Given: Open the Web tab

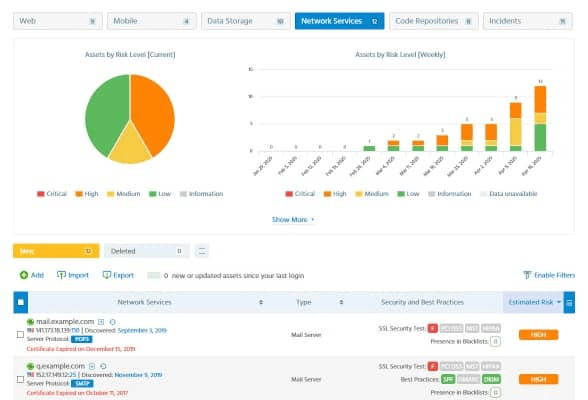Looking at the screenshot, I should [58, 21].
